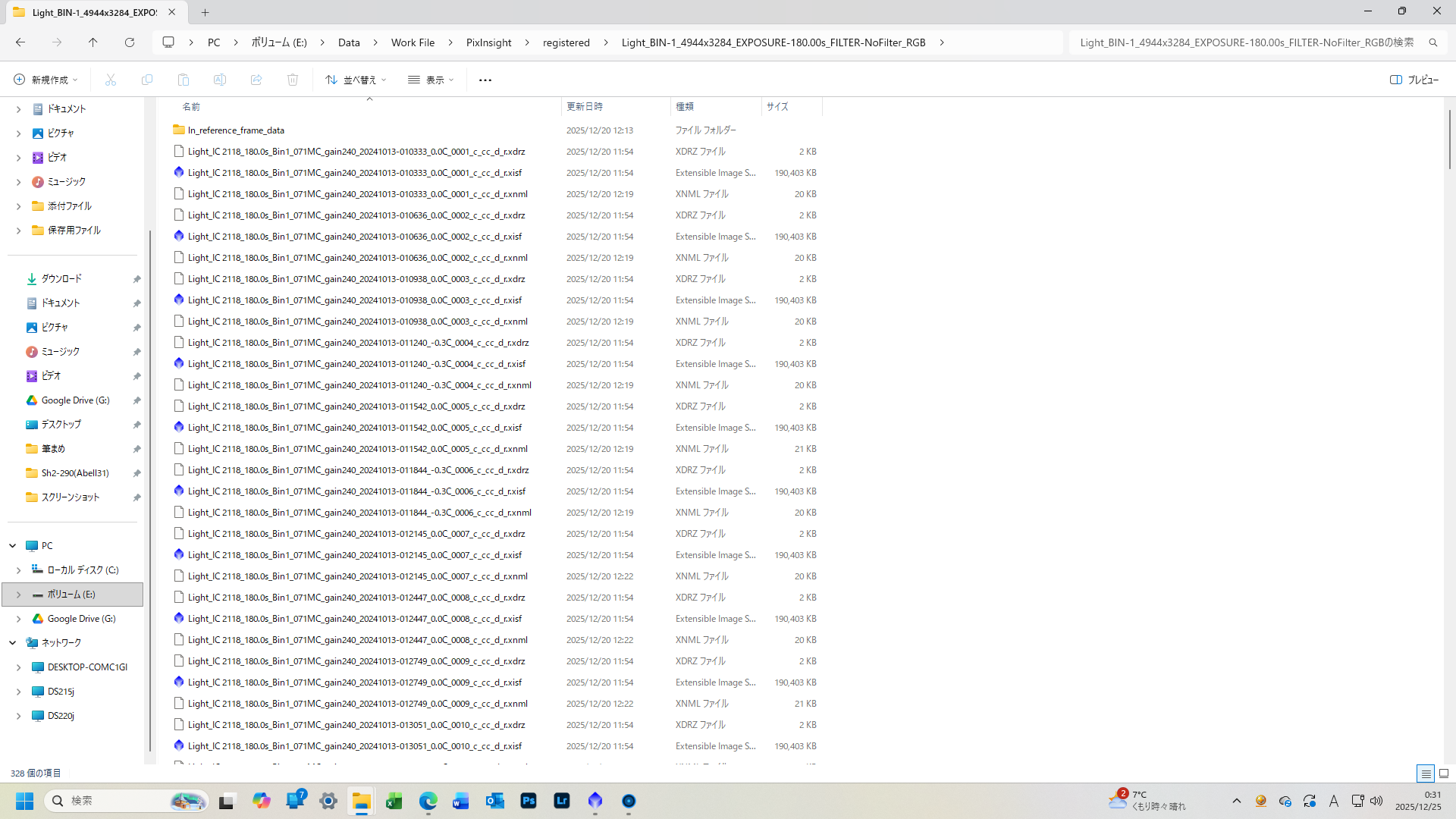Click the Delete trash icon in toolbar

coord(293,80)
